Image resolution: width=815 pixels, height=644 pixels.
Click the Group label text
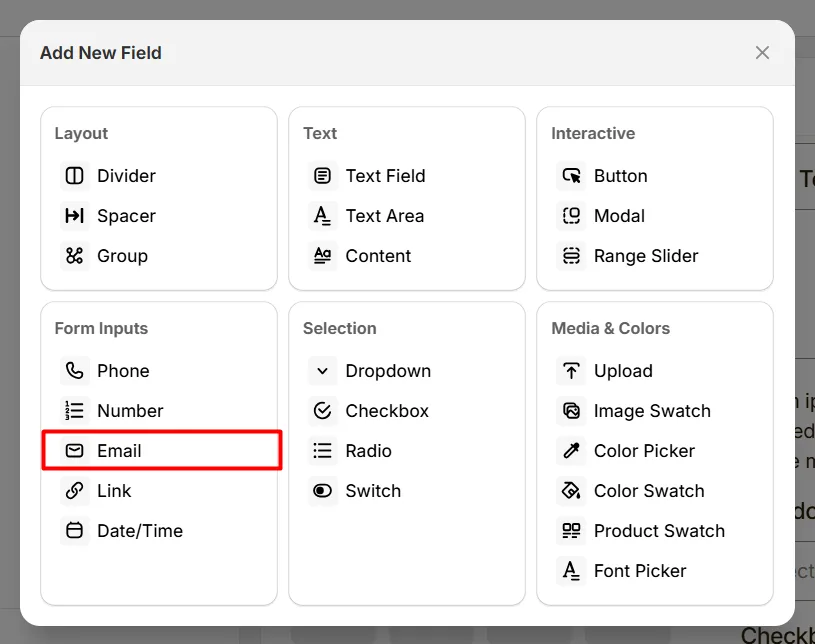pyautogui.click(x=123, y=256)
